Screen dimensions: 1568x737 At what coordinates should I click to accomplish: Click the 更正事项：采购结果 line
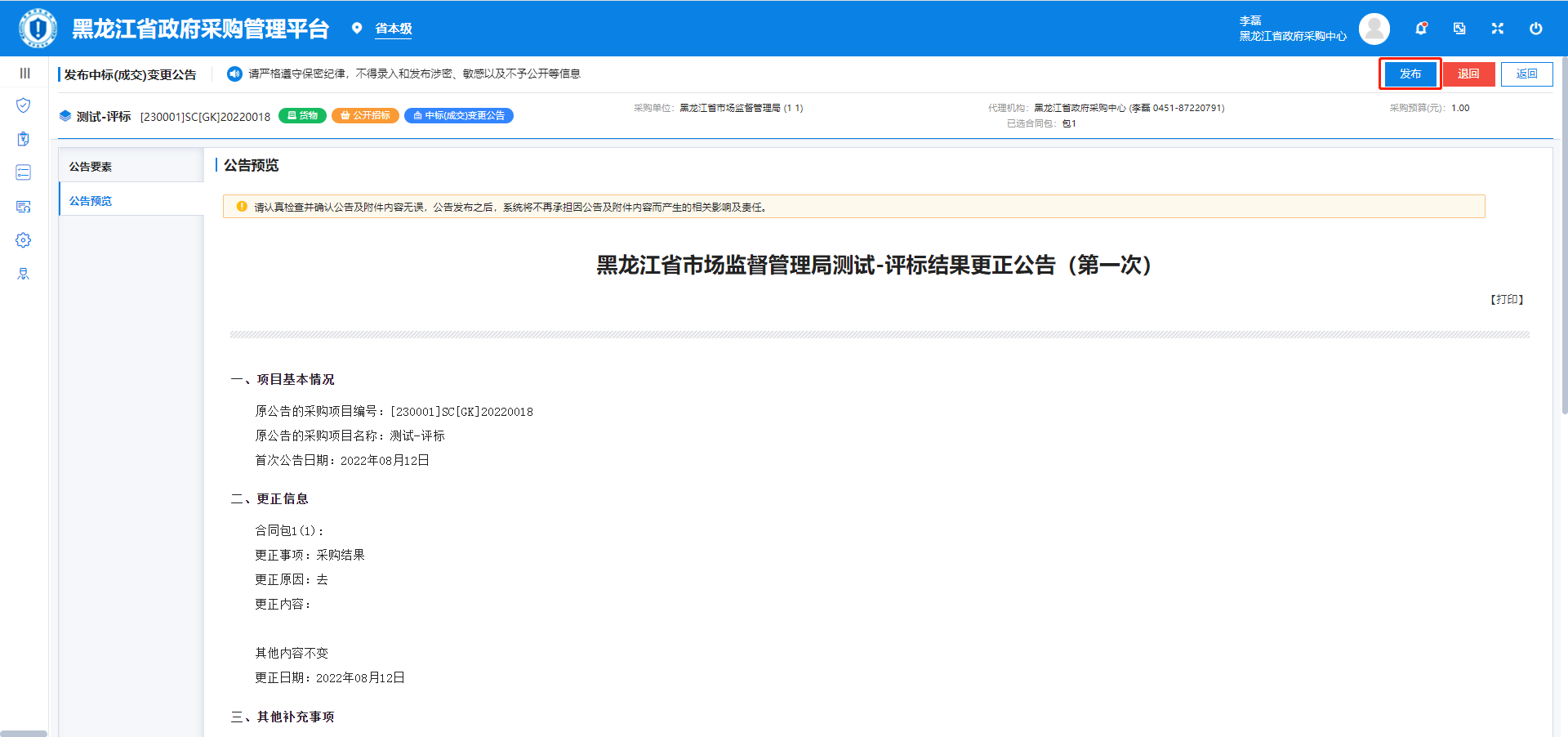point(310,555)
